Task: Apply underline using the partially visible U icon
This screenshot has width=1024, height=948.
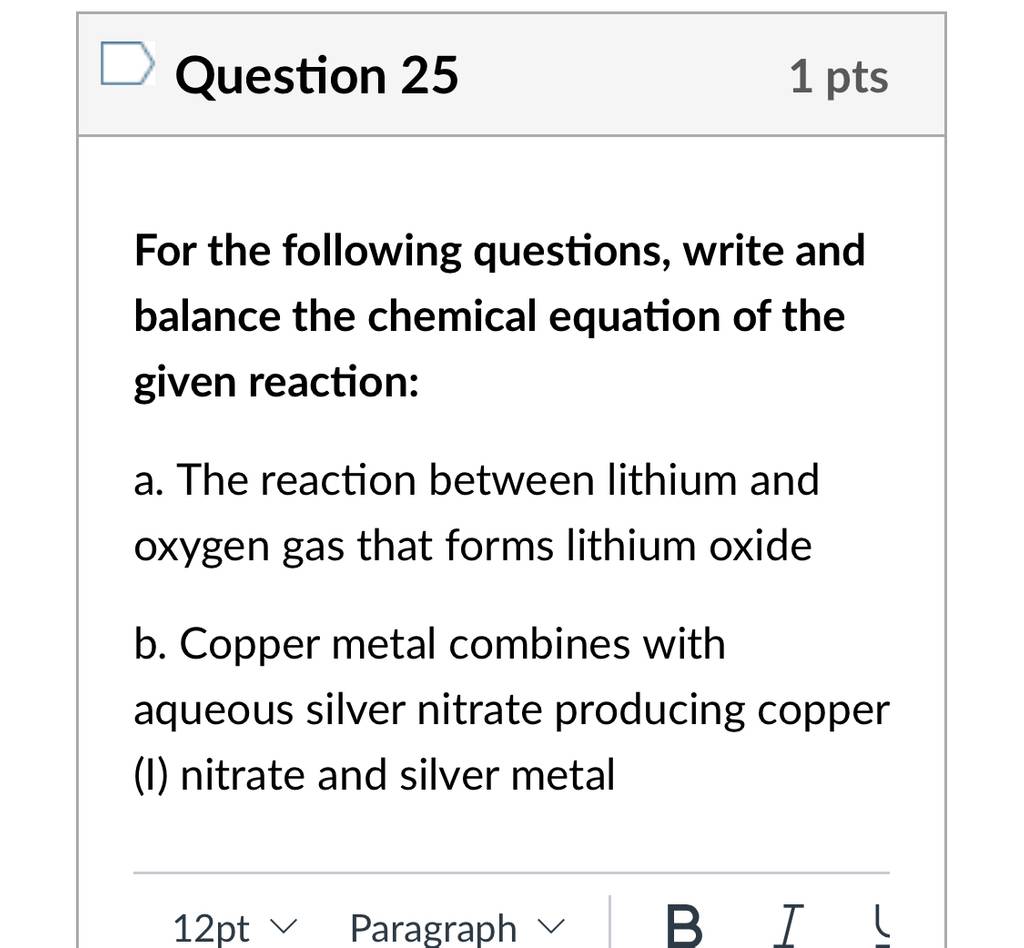Action: coord(882,926)
